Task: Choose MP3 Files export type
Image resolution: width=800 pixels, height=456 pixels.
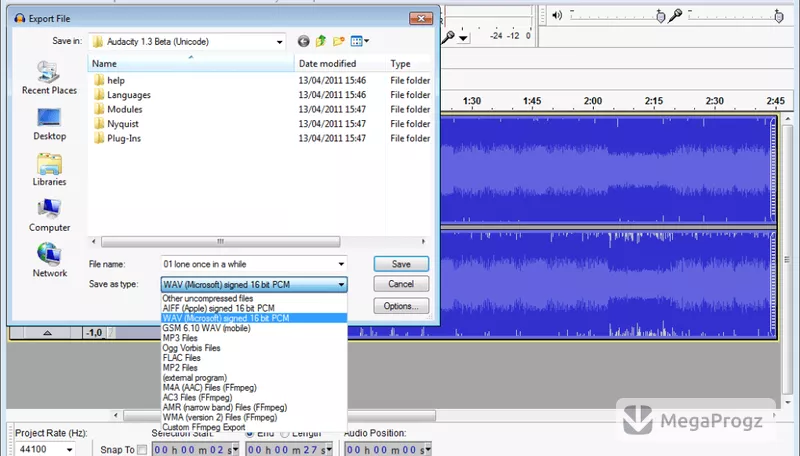Action: [x=254, y=338]
